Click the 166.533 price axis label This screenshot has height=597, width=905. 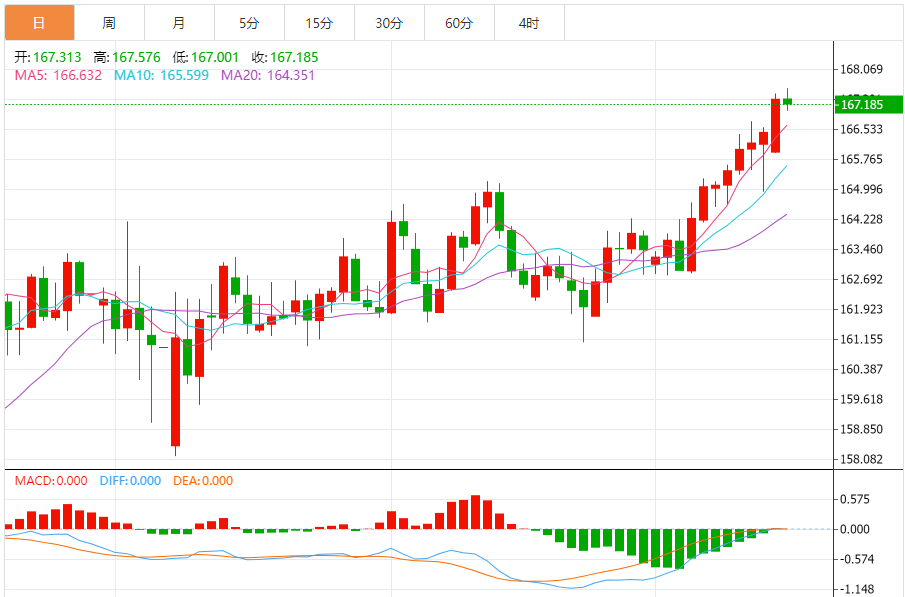click(x=861, y=129)
